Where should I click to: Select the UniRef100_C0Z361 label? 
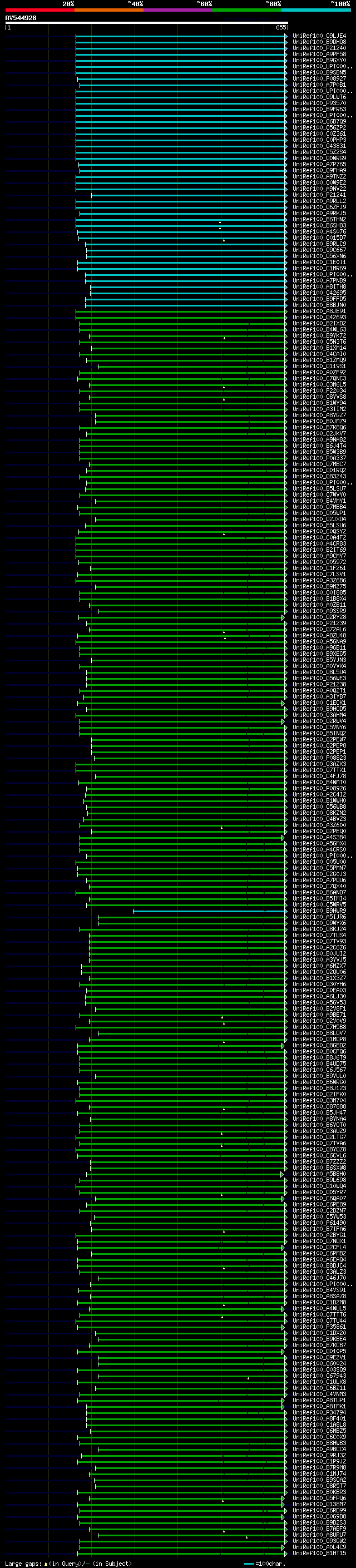(319, 134)
